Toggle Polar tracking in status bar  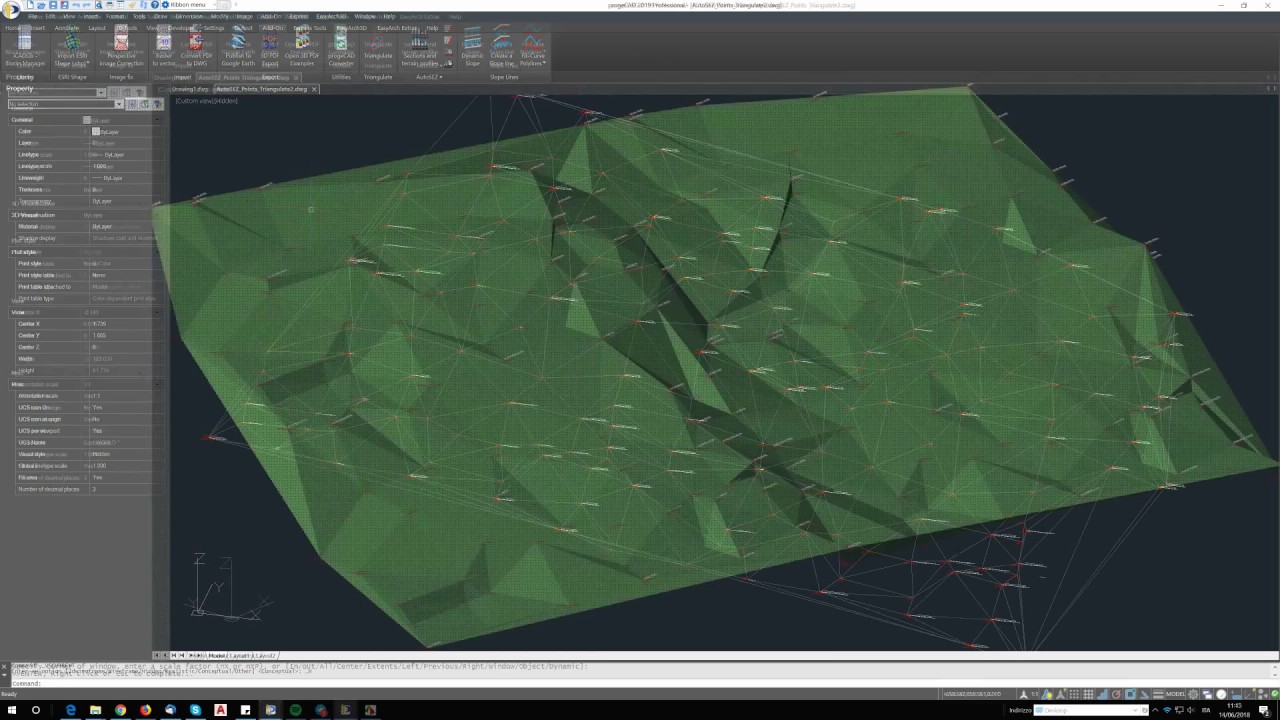[1115, 694]
